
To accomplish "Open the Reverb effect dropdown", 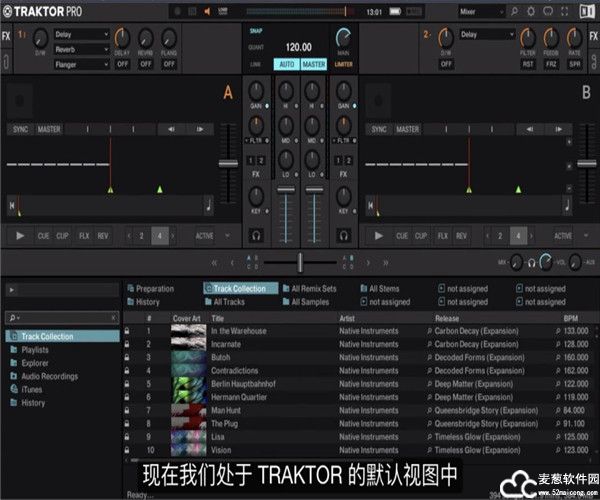I will (x=82, y=49).
